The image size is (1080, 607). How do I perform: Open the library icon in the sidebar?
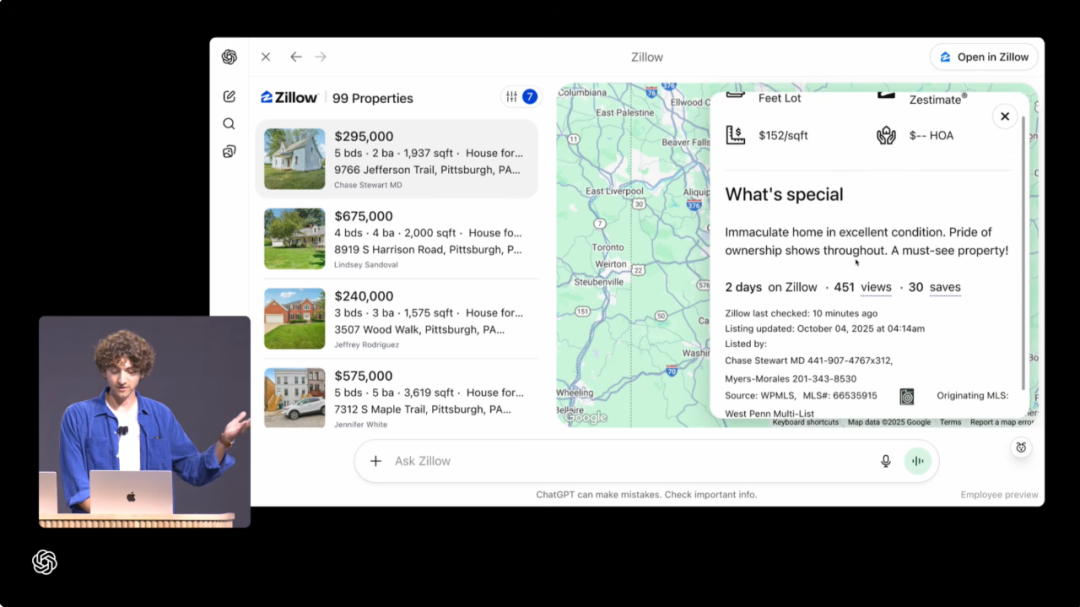pyautogui.click(x=229, y=152)
